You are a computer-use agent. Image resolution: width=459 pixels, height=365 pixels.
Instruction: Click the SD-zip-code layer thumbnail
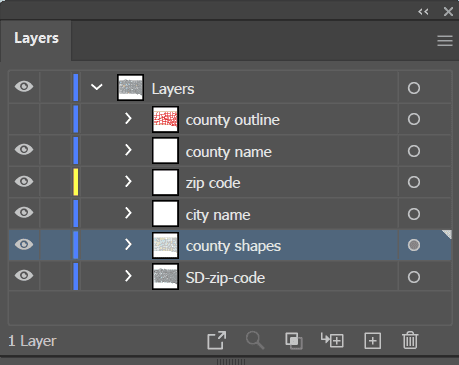click(165, 276)
